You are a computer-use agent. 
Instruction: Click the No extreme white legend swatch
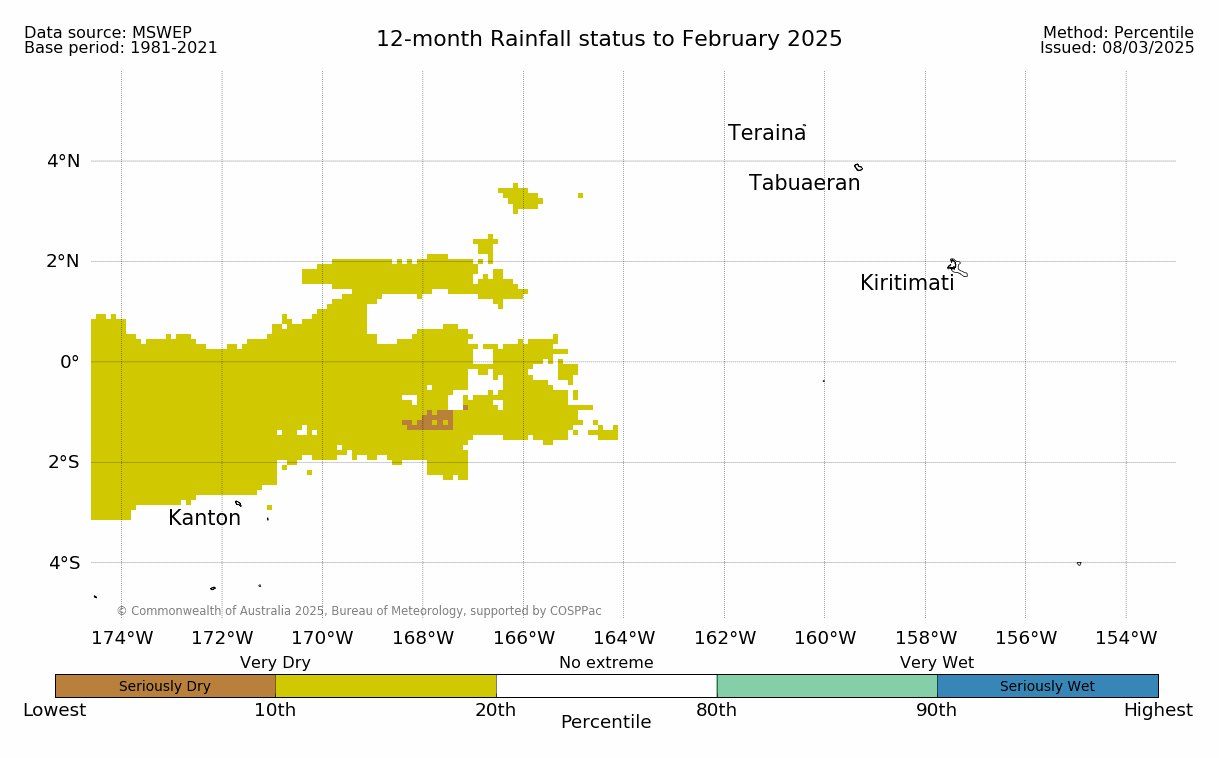(x=606, y=686)
